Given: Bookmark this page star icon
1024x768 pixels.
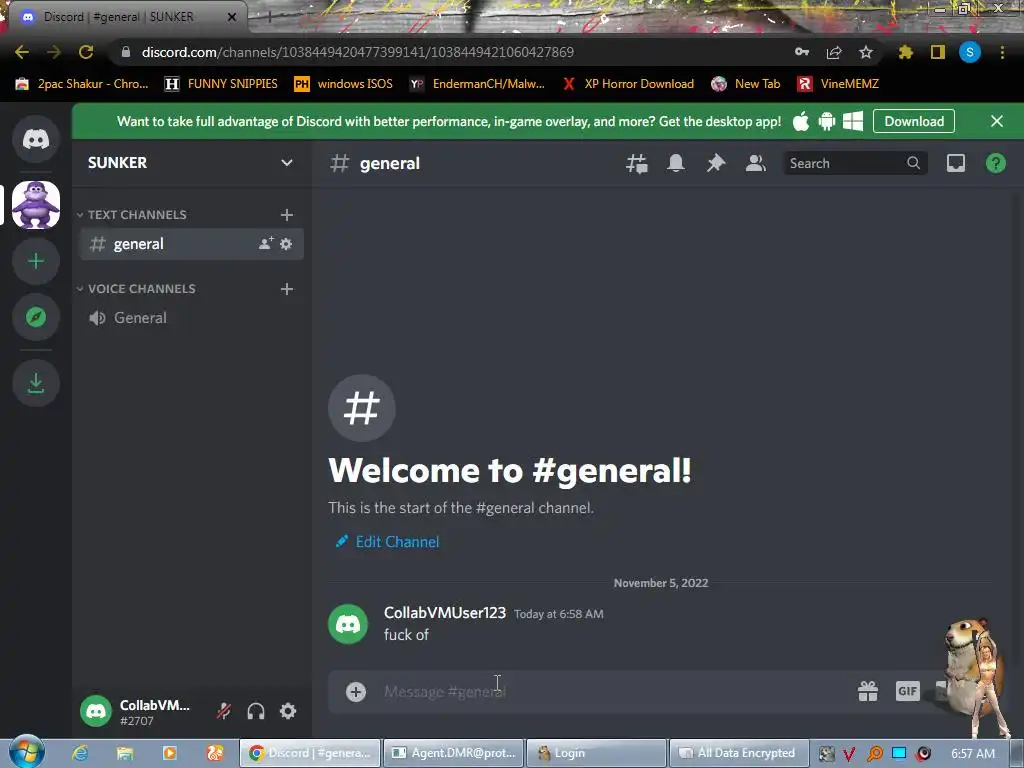Looking at the screenshot, I should coord(866,52).
